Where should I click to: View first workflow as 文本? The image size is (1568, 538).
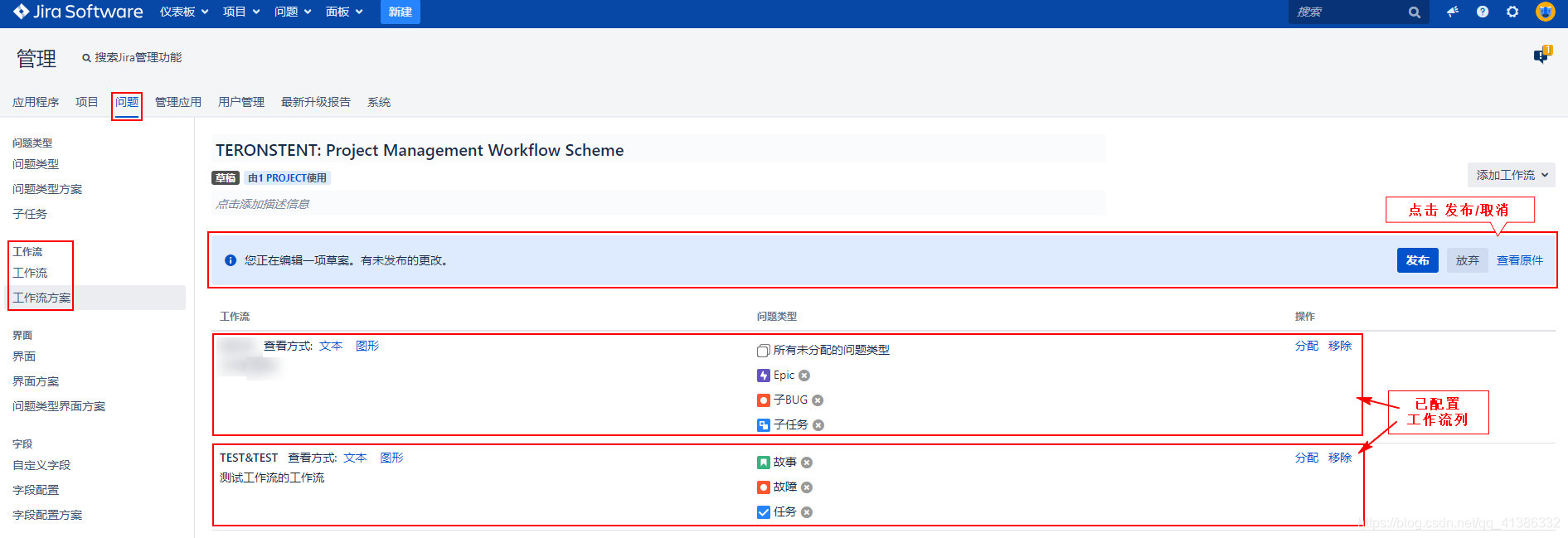[x=331, y=346]
